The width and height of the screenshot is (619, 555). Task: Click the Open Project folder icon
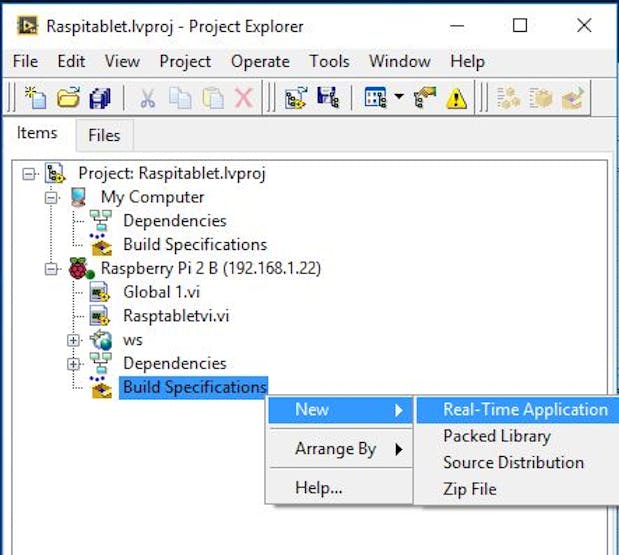click(68, 98)
